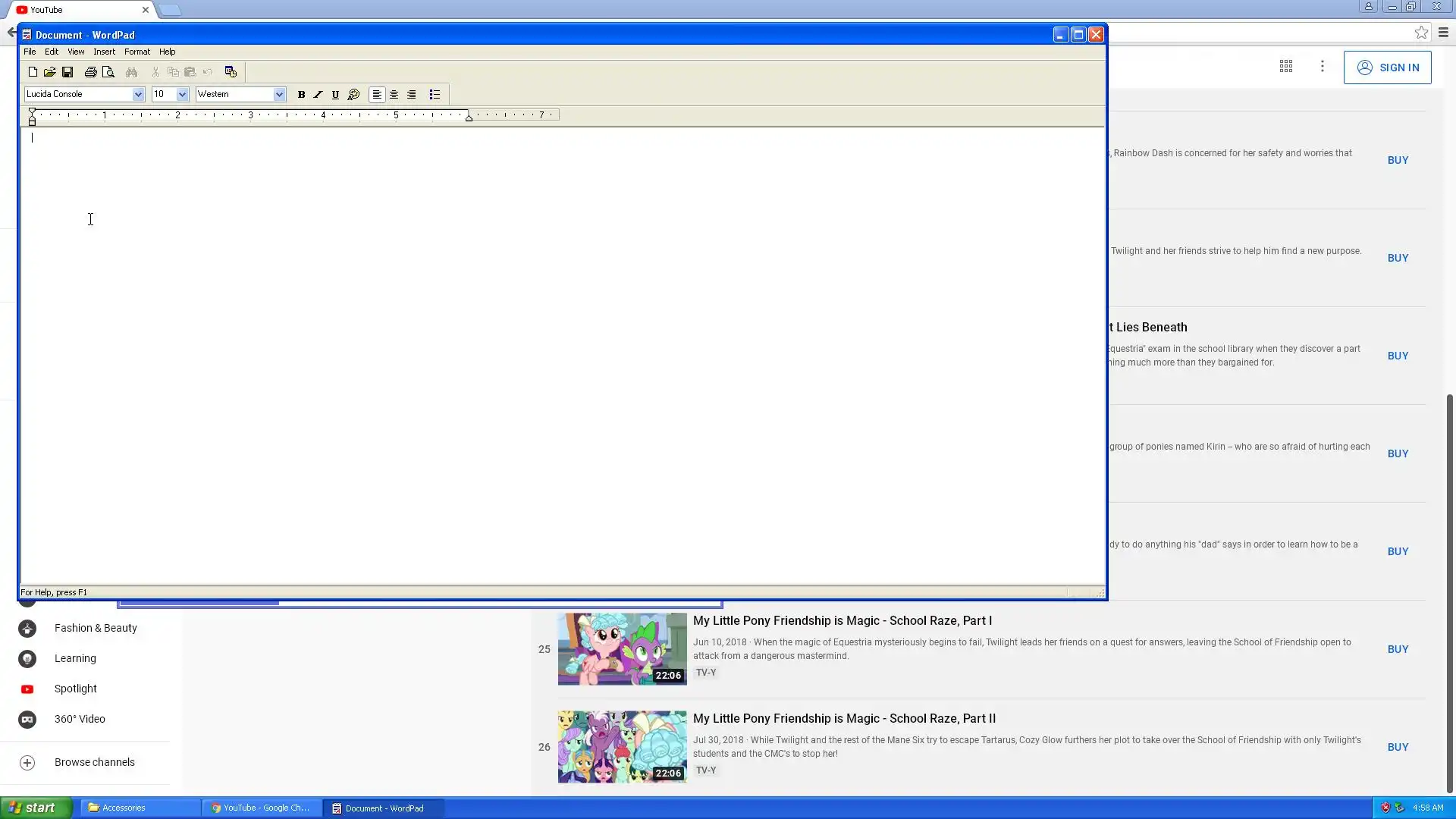Toggle bold formatting

pyautogui.click(x=301, y=95)
